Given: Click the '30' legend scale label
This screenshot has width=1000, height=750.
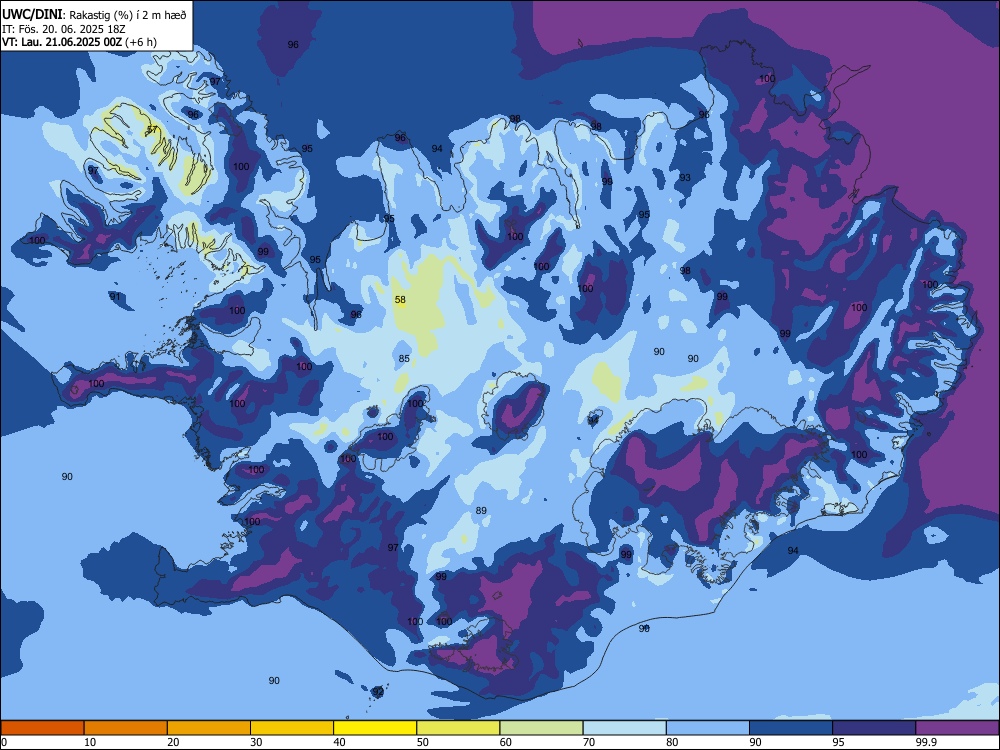Looking at the screenshot, I should (256, 742).
